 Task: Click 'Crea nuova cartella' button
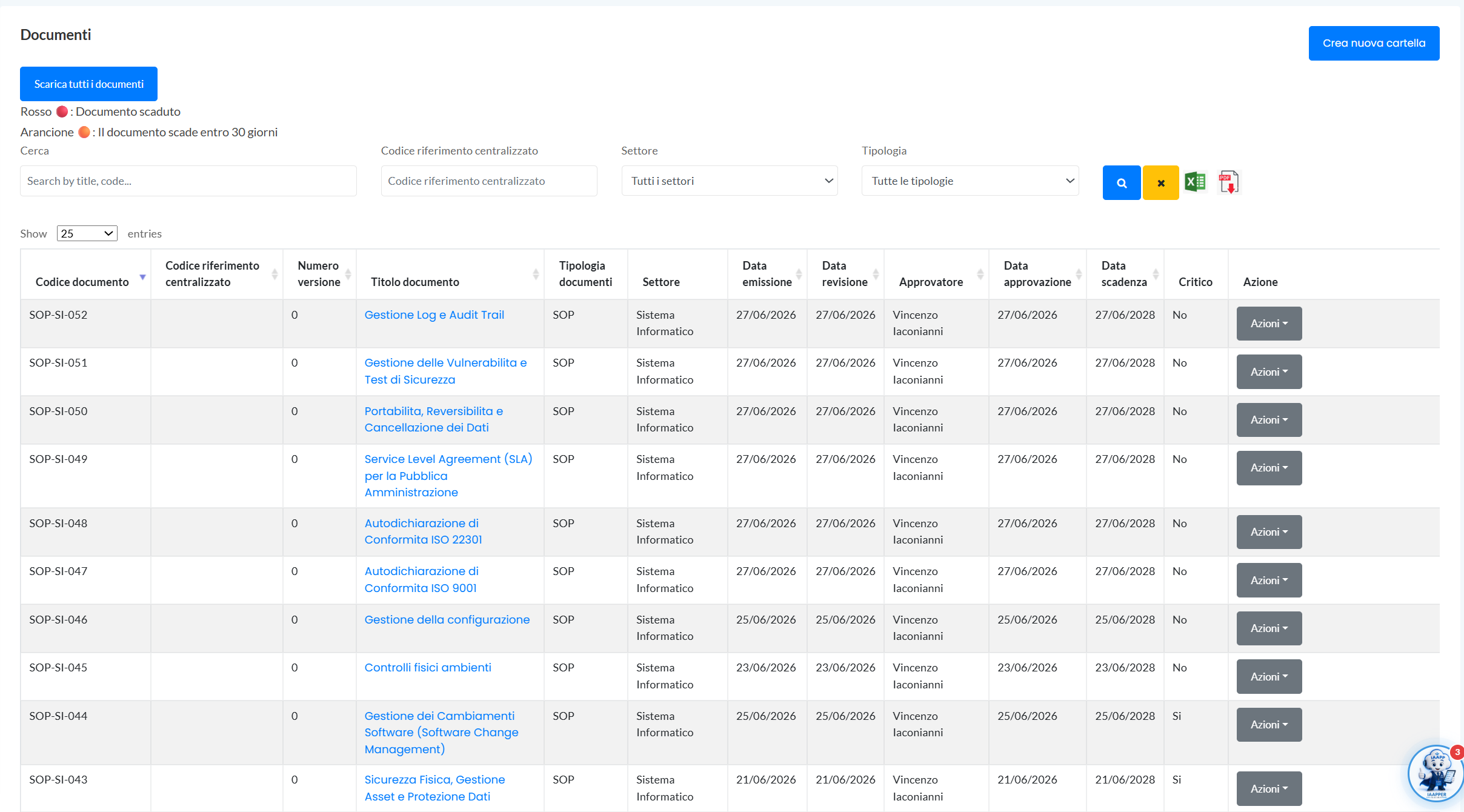(x=1374, y=43)
